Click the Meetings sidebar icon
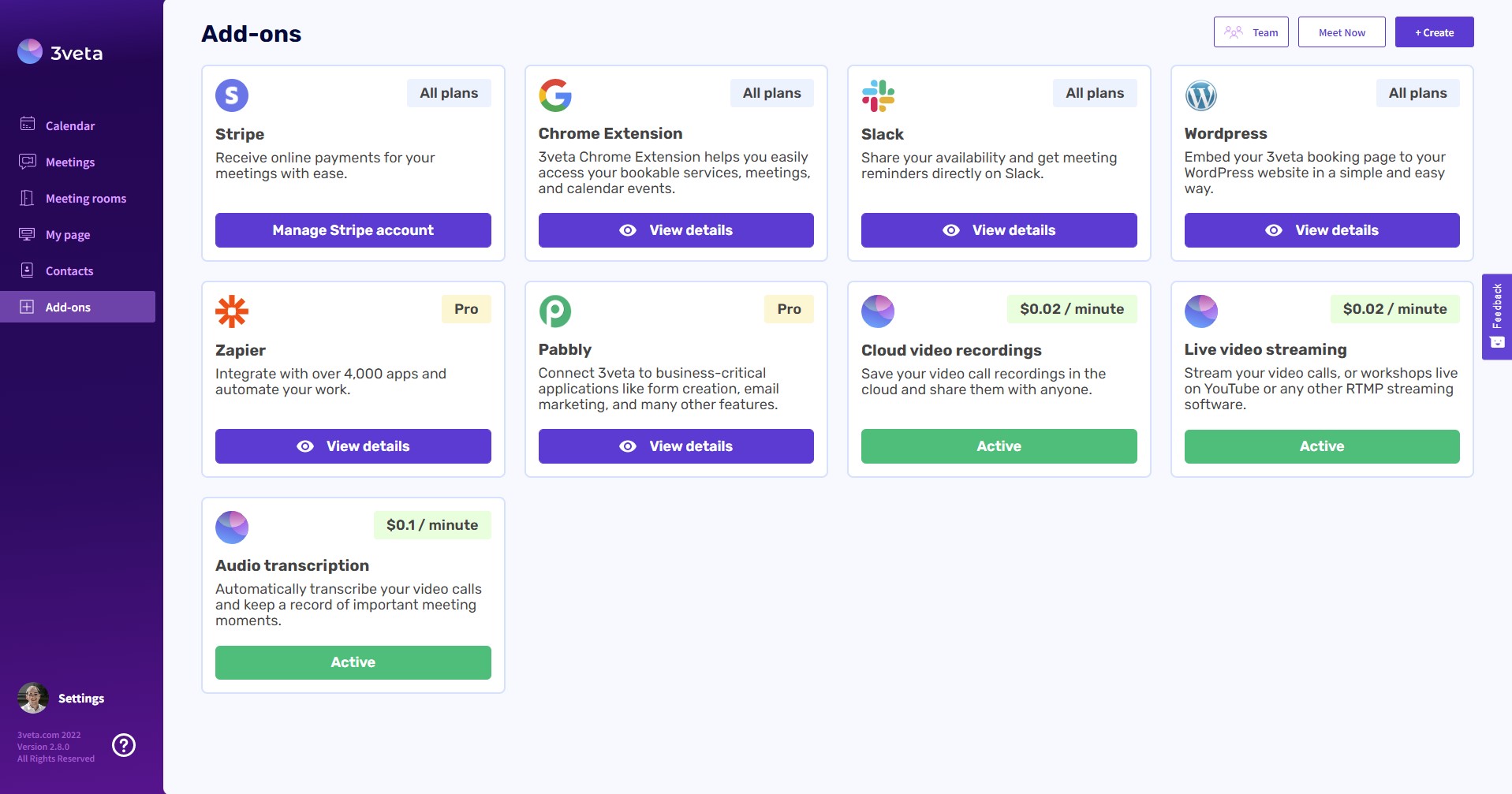Viewport: 1512px width, 794px height. pyautogui.click(x=28, y=161)
